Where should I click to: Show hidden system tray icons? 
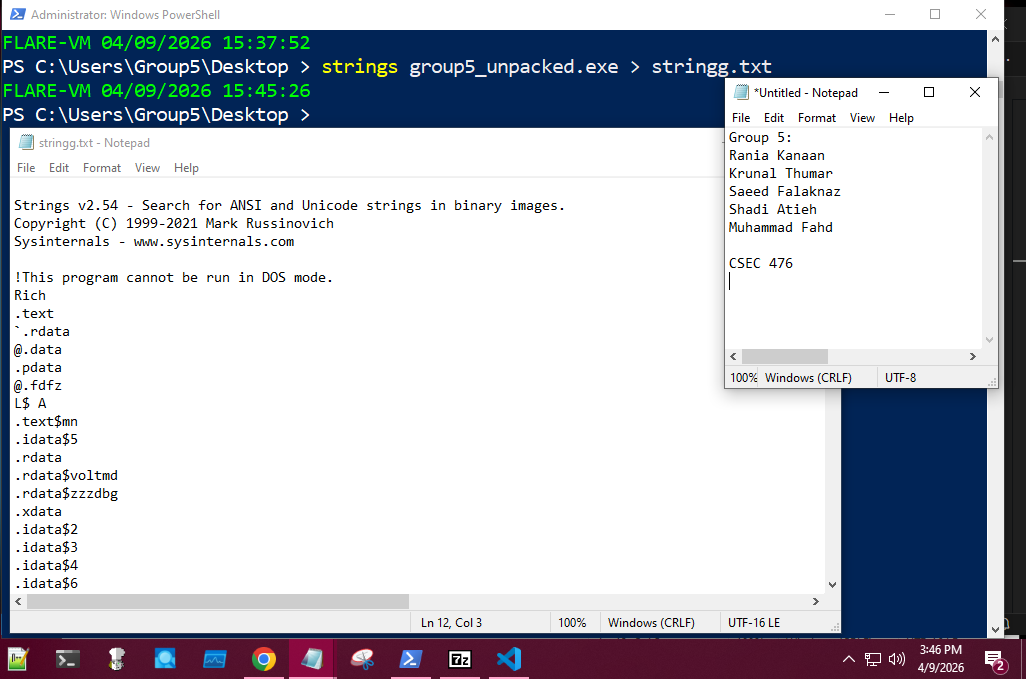pyautogui.click(x=849, y=659)
